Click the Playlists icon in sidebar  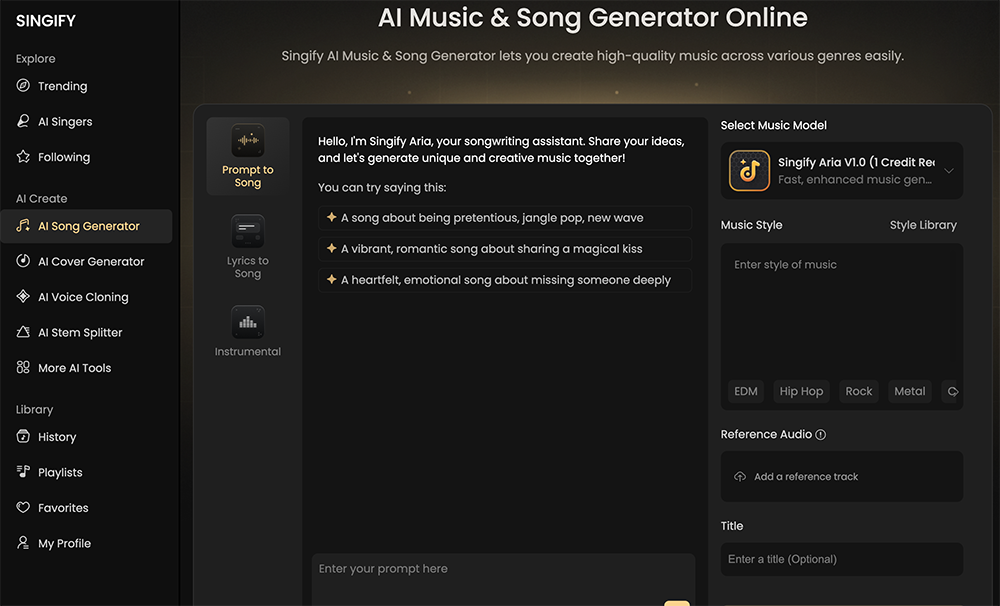click(x=23, y=472)
